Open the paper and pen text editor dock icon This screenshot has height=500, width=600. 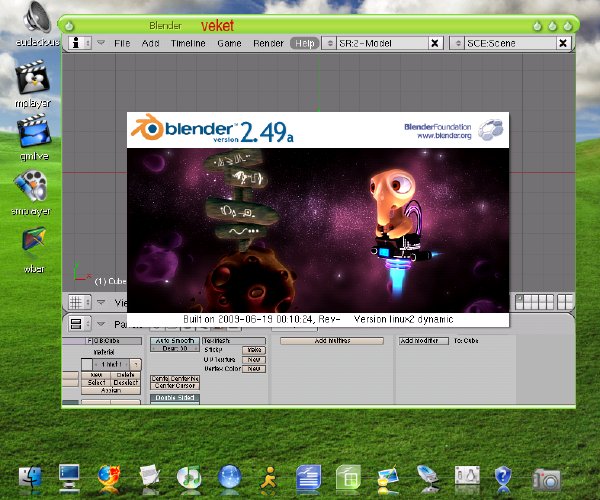click(150, 476)
